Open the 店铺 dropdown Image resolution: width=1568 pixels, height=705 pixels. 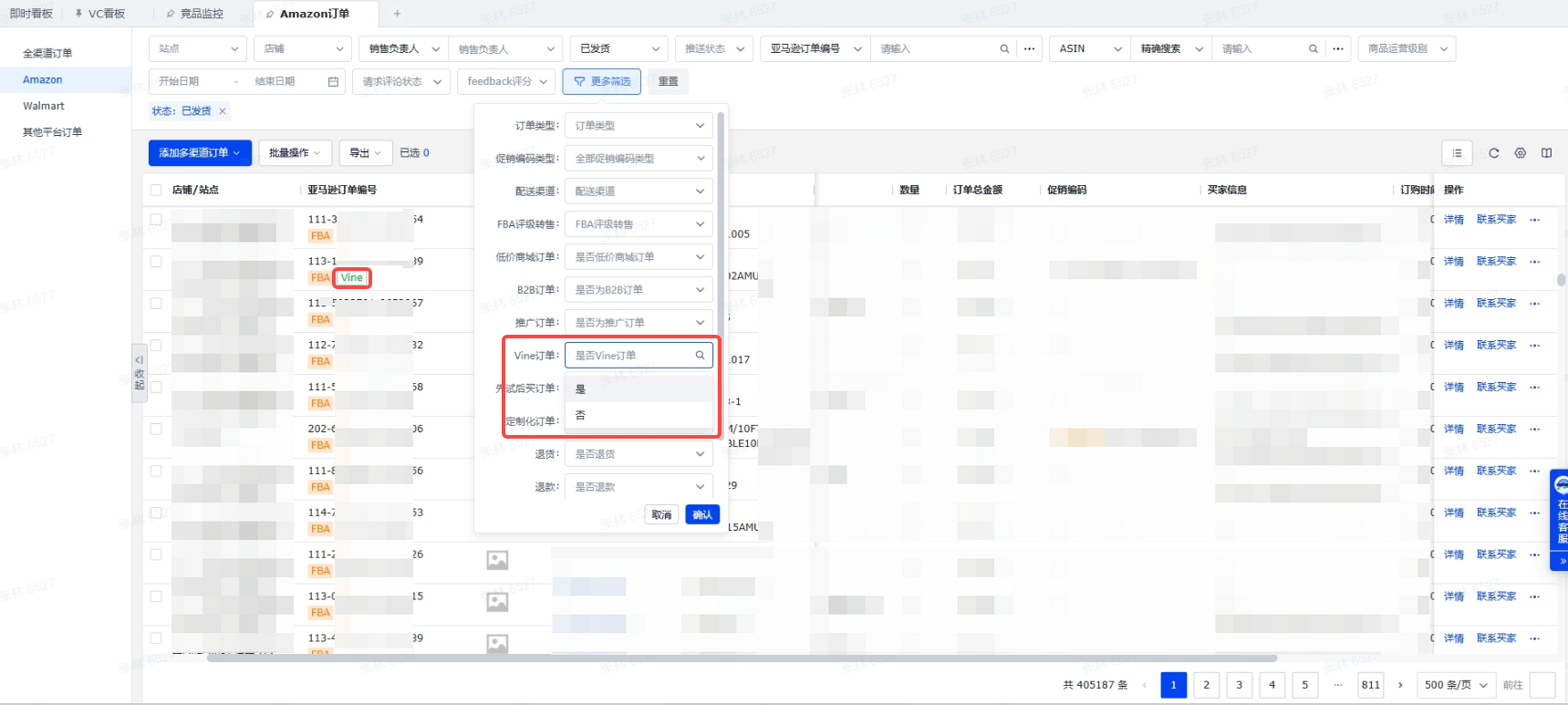click(x=303, y=49)
